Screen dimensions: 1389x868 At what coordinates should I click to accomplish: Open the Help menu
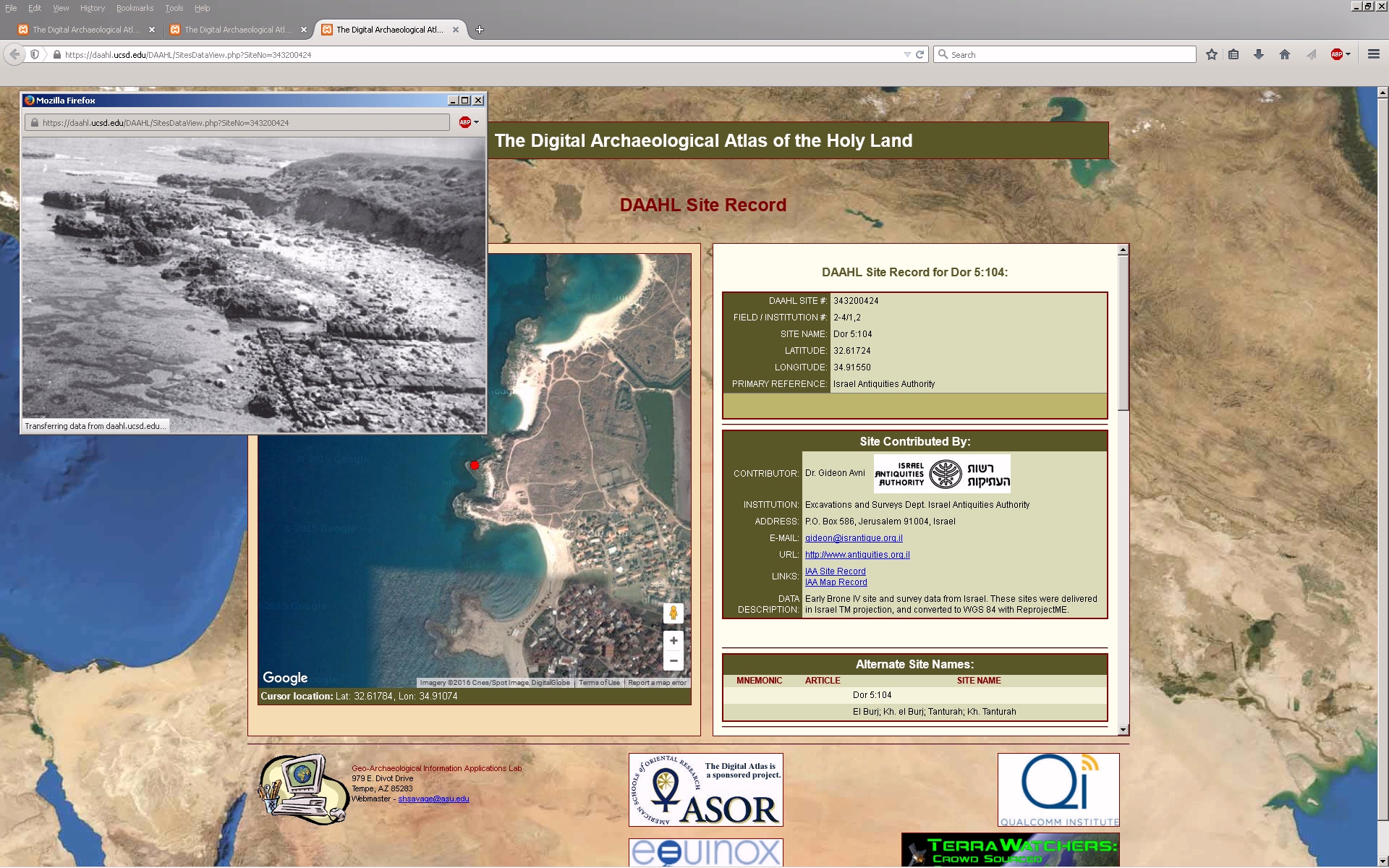click(202, 8)
